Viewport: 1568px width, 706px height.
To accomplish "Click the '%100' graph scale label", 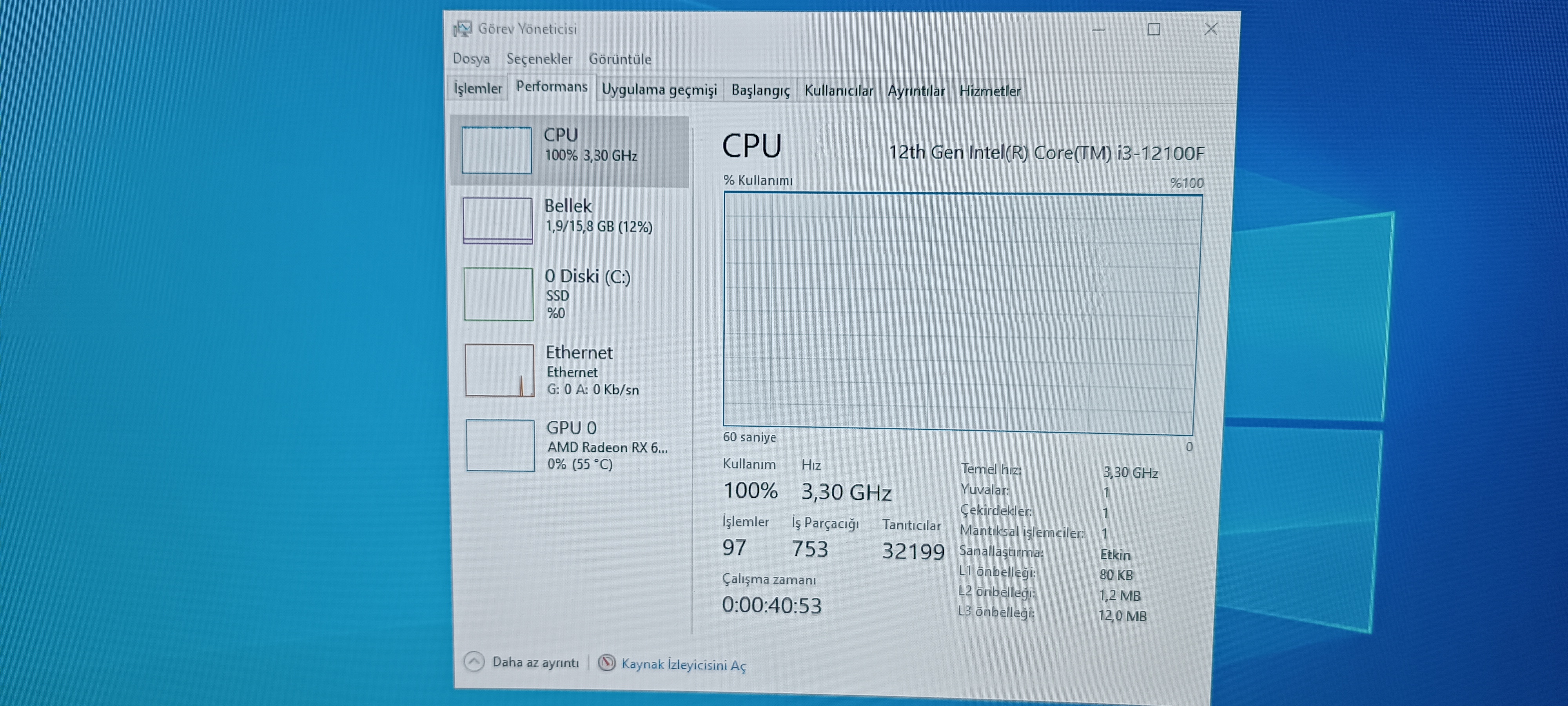I will 1186,183.
